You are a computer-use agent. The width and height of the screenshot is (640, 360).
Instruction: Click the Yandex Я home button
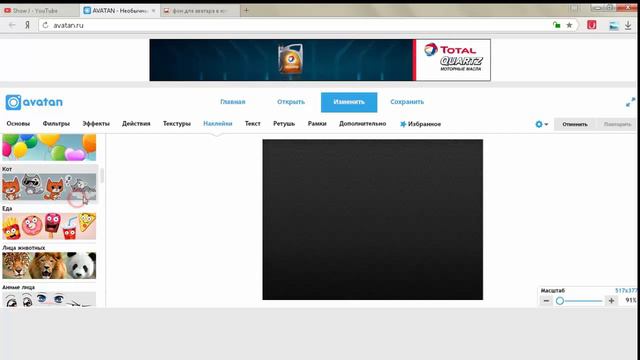coord(27,25)
